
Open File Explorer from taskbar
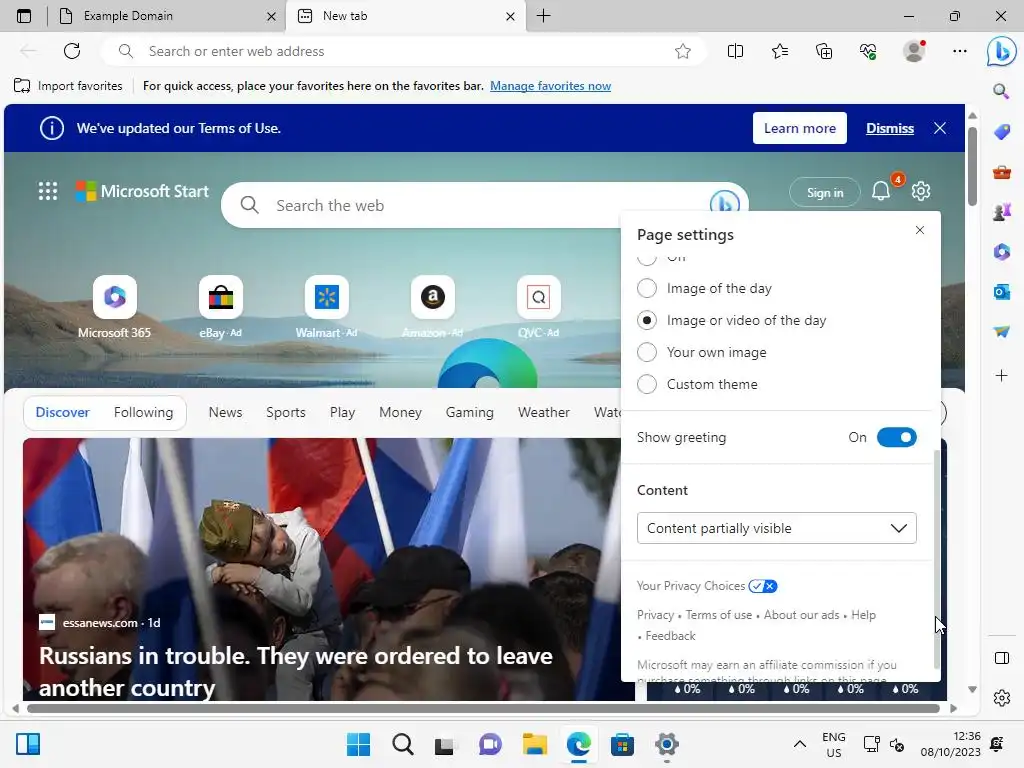[x=534, y=744]
